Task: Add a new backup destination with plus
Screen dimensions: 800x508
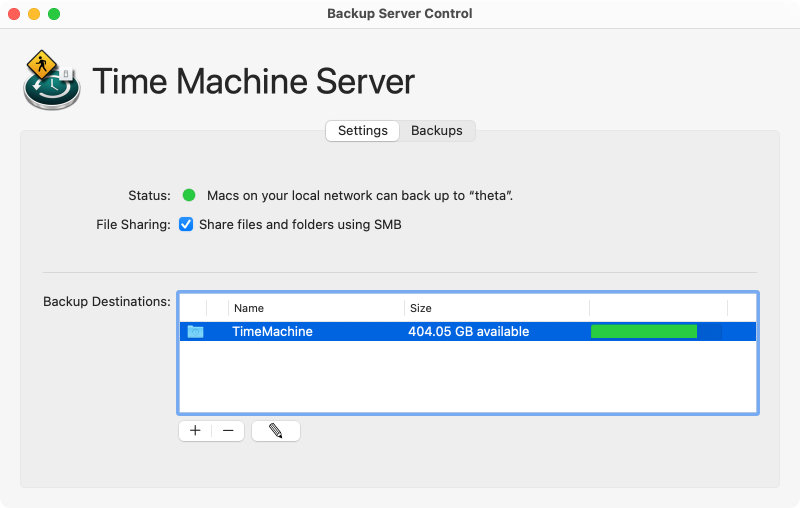Action: (195, 431)
